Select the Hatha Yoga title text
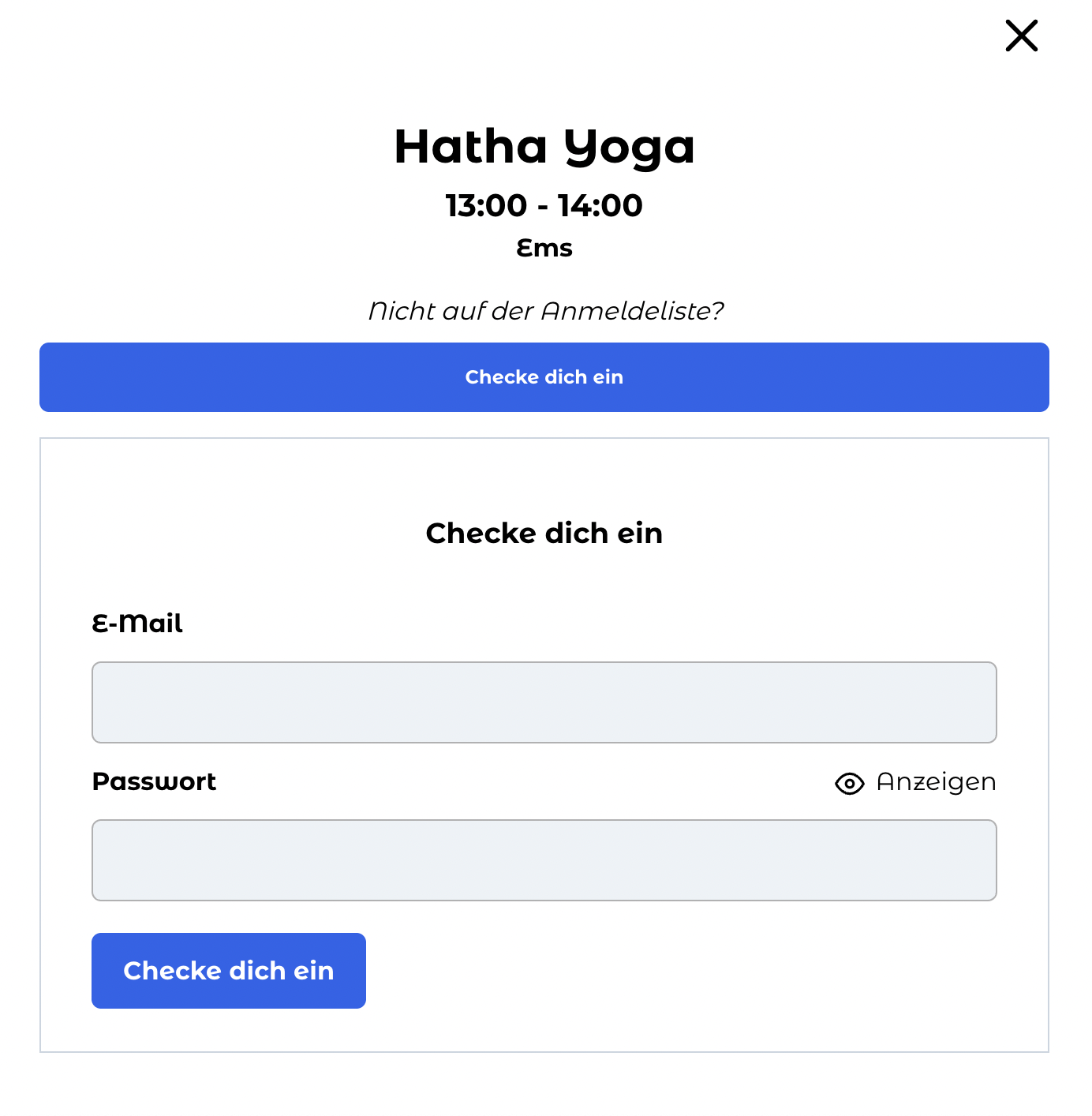Viewport: 1092px width, 1116px height. click(x=544, y=148)
